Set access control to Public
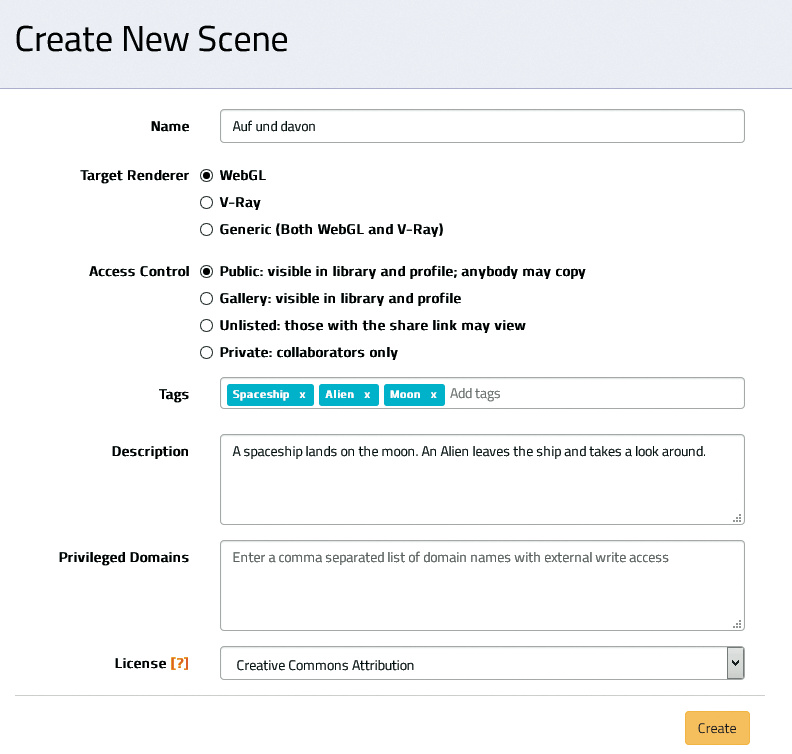 pyautogui.click(x=207, y=271)
